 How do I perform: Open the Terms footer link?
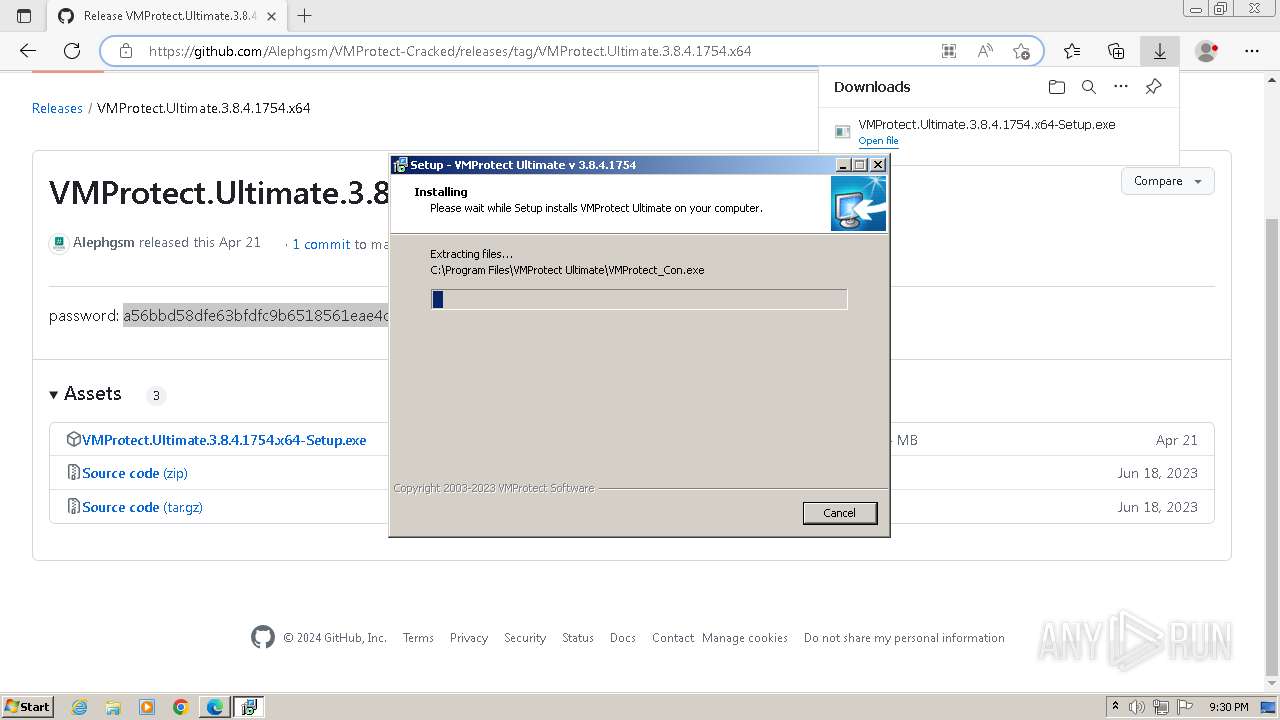pos(418,638)
